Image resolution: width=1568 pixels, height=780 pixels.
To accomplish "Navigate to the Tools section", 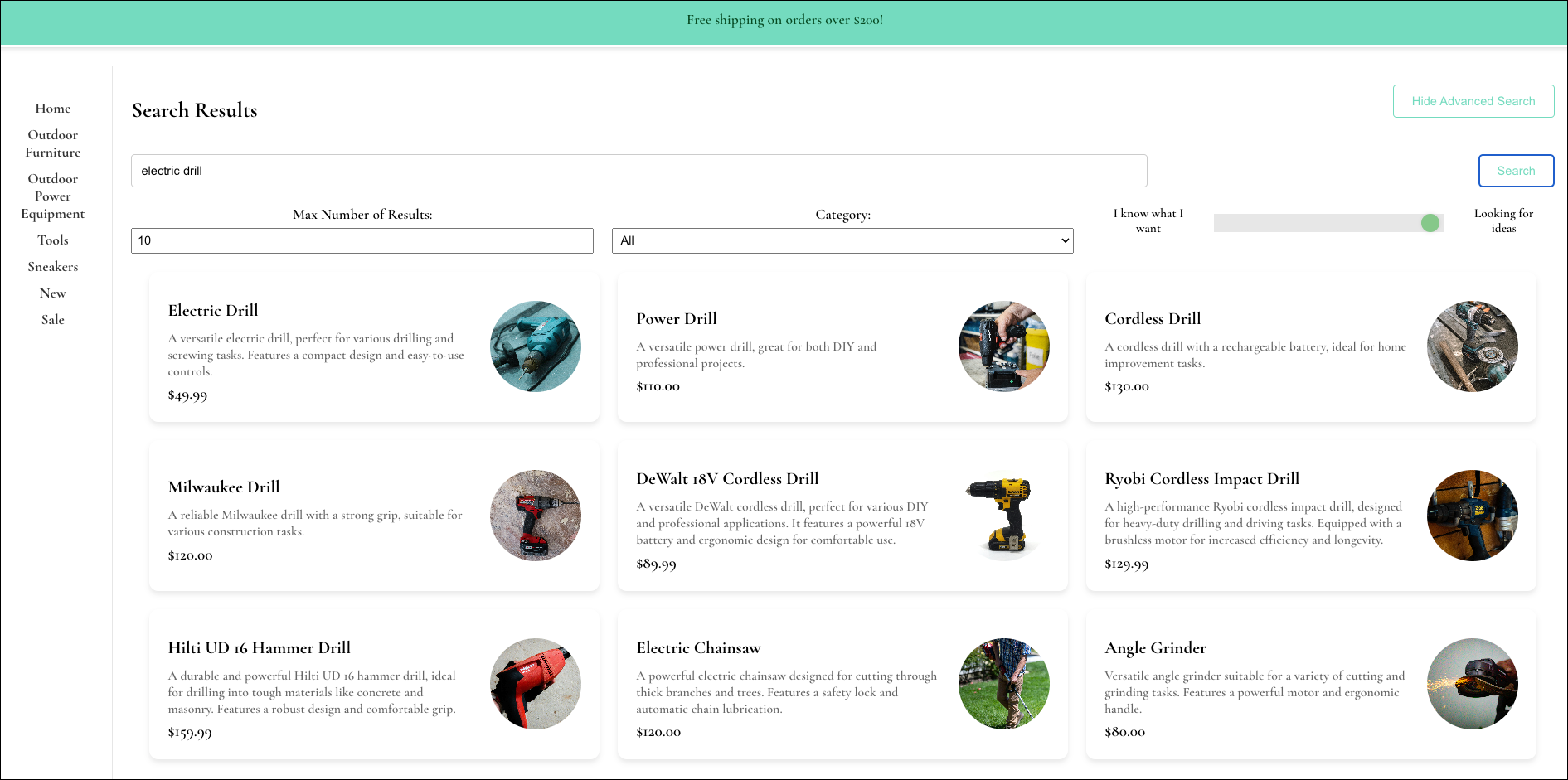I will point(52,240).
